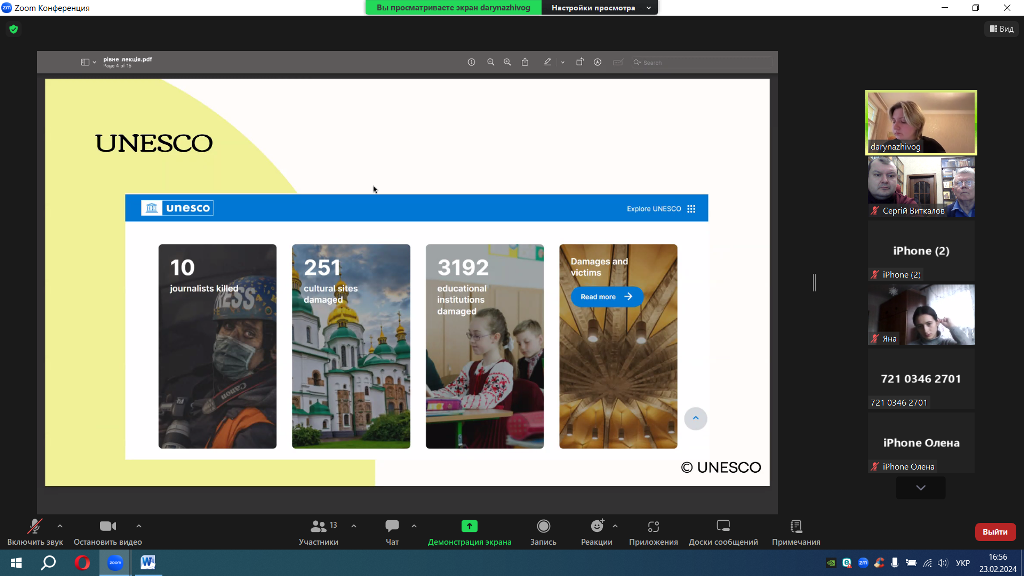Open the highlight color options arrow
1024x576 pixels.
tap(562, 63)
